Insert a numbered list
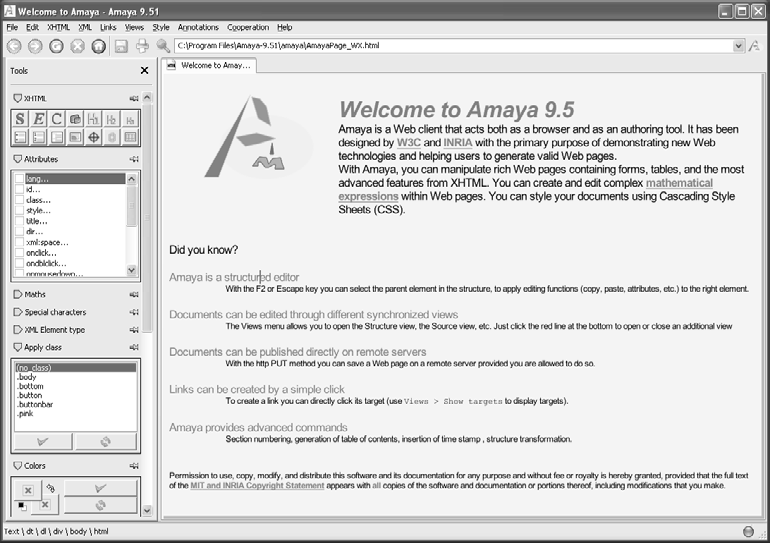The width and height of the screenshot is (770, 543). click(38, 137)
